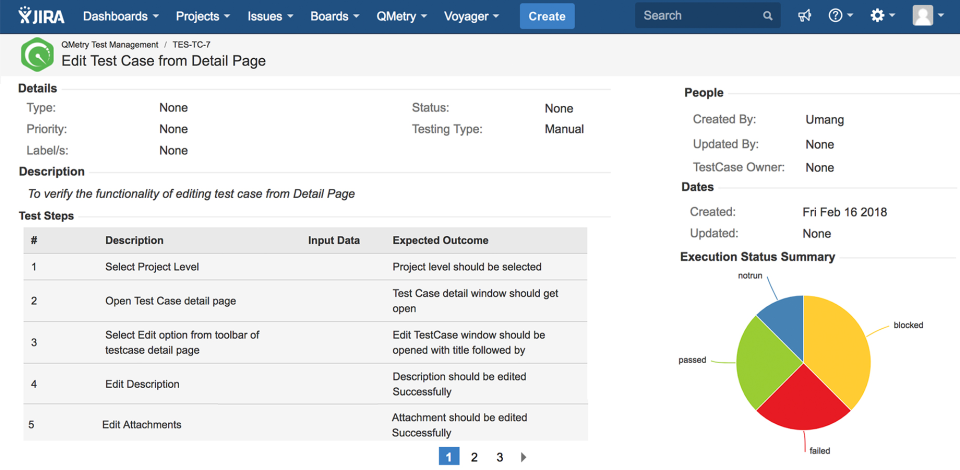
Task: Go to next test steps page arrow
Action: [x=523, y=457]
